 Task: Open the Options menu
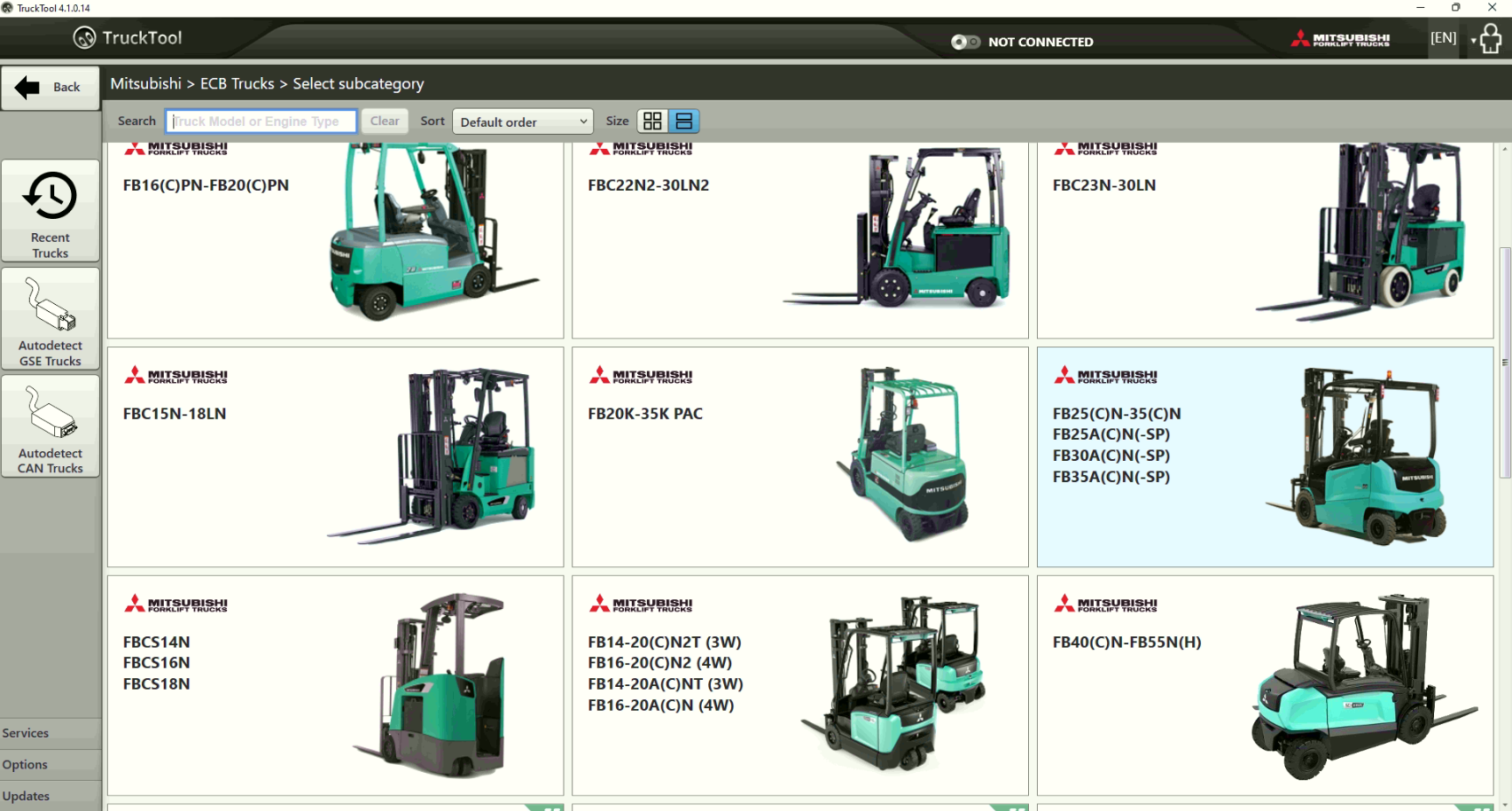pos(25,764)
